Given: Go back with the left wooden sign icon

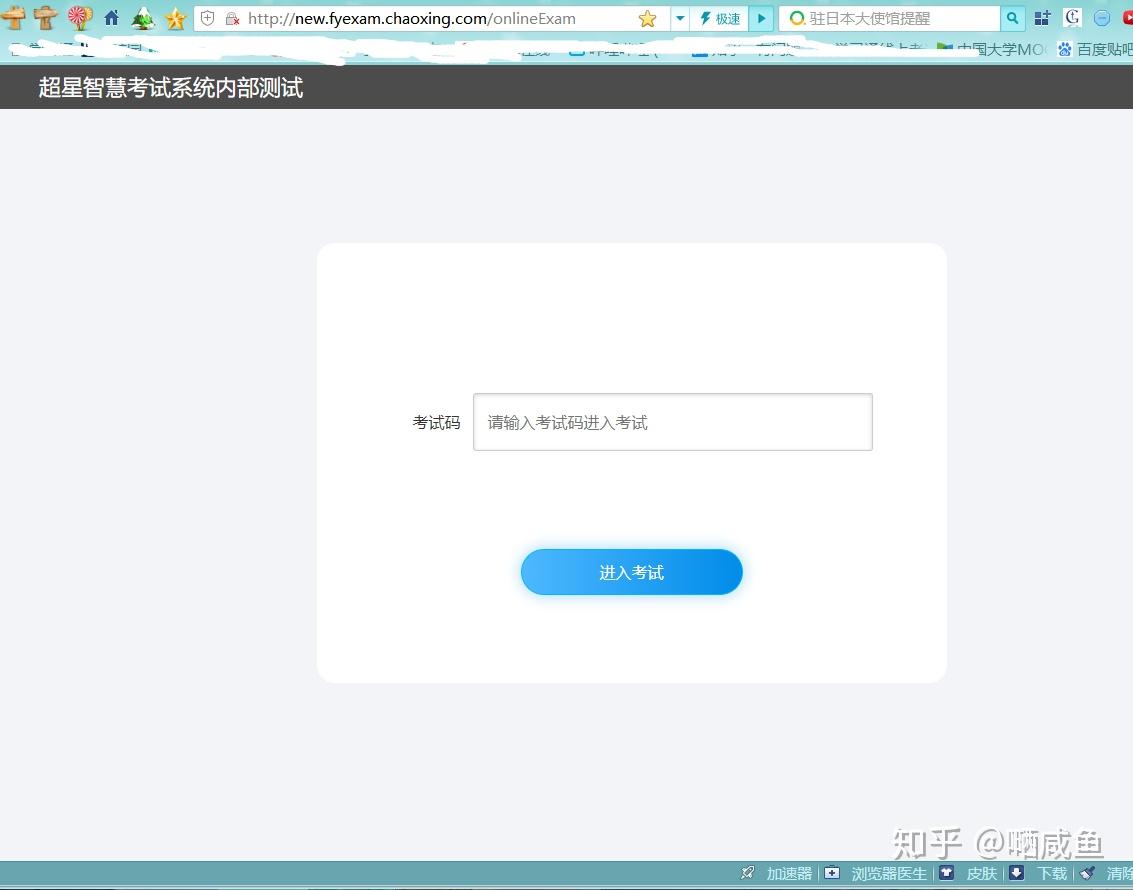Looking at the screenshot, I should 13,18.
